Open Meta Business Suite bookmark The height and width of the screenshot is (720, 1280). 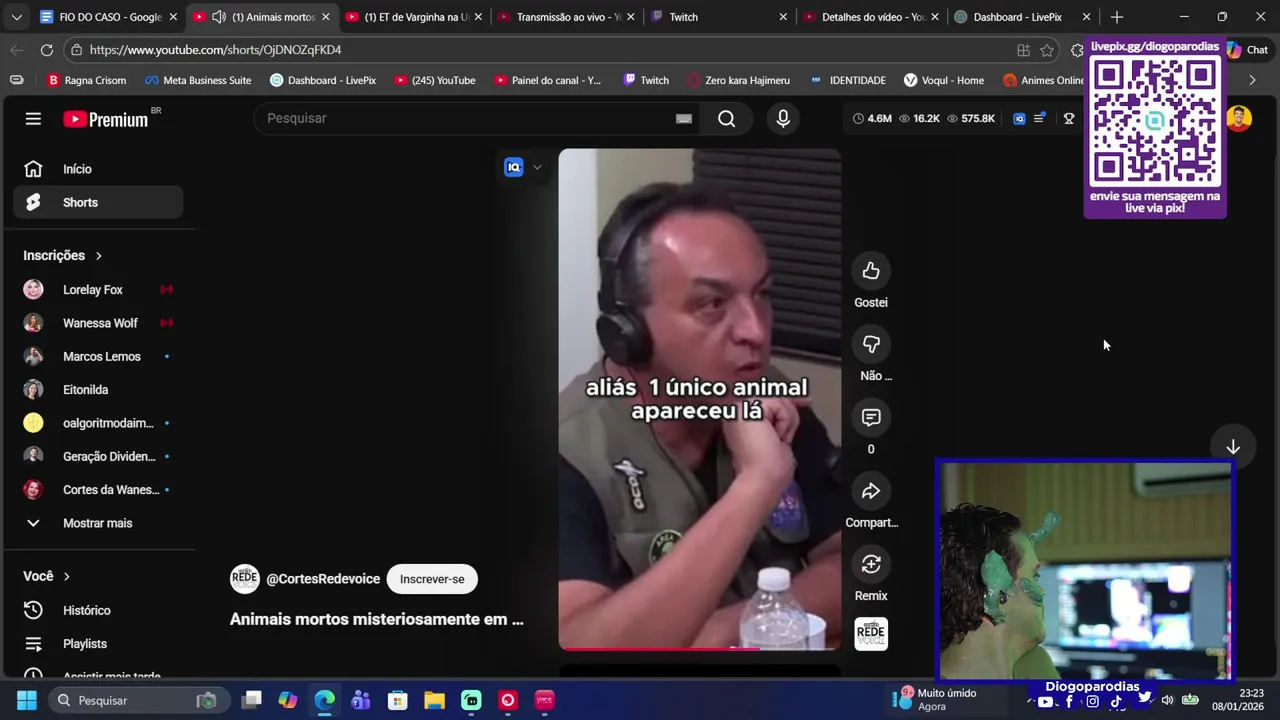point(198,80)
